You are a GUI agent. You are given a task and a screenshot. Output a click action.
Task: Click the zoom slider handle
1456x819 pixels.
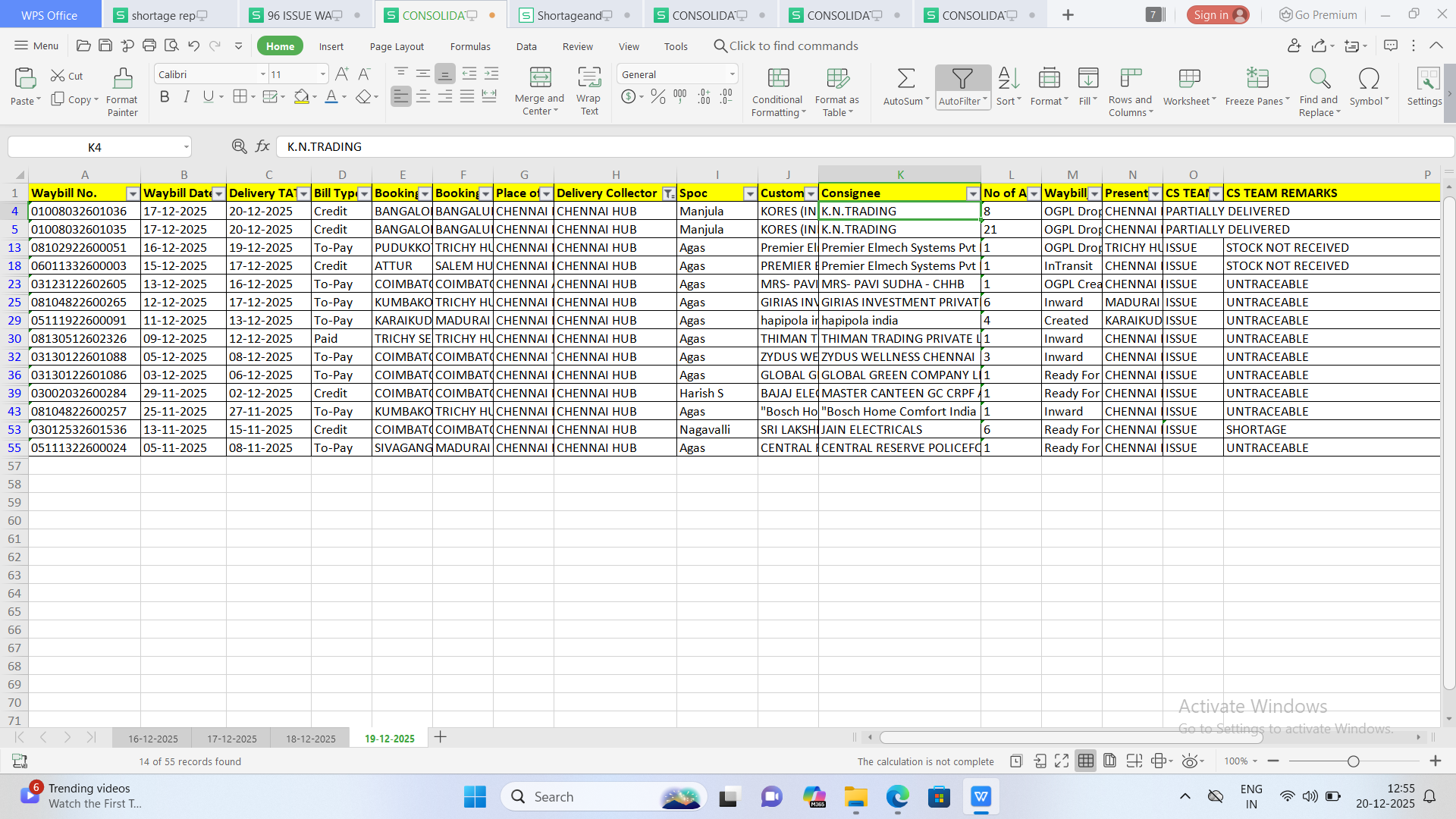1354,761
